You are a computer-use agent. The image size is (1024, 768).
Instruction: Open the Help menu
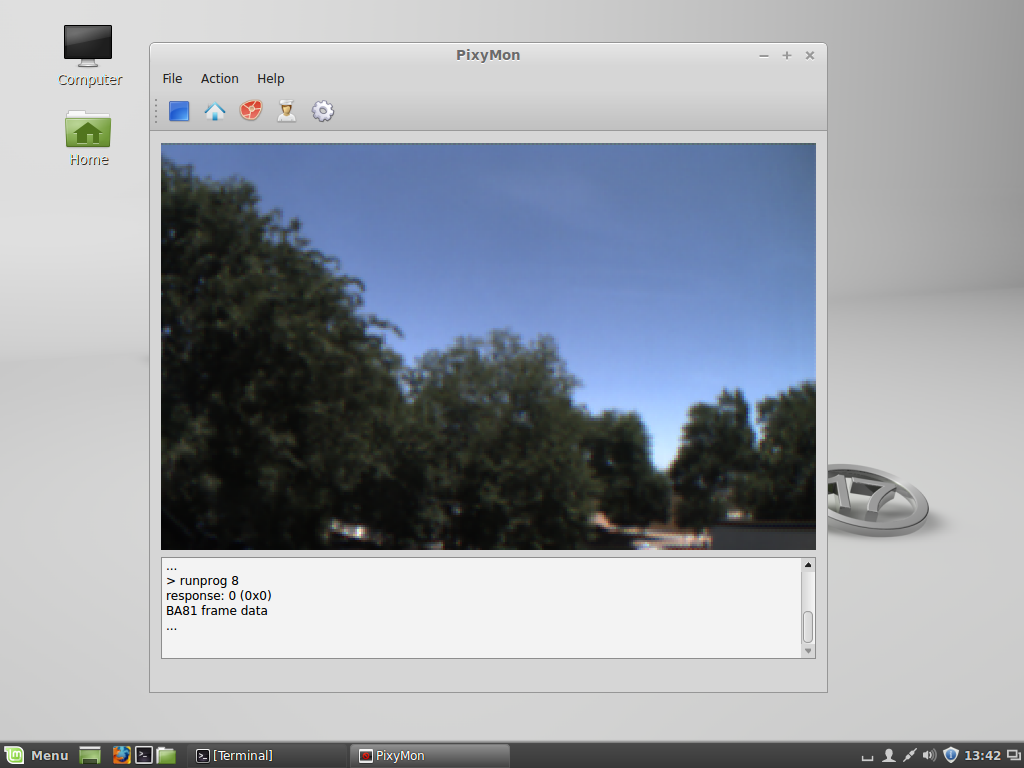[270, 79]
